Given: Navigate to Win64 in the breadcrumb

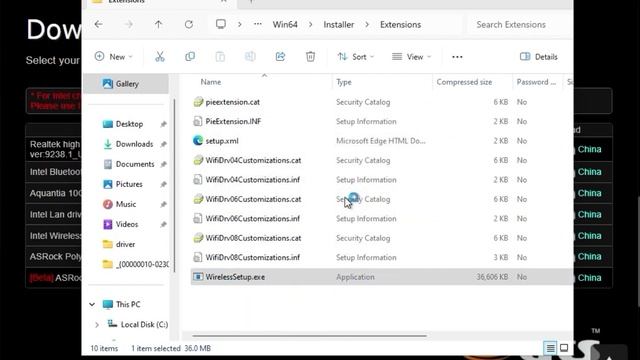Looking at the screenshot, I should click(x=285, y=24).
